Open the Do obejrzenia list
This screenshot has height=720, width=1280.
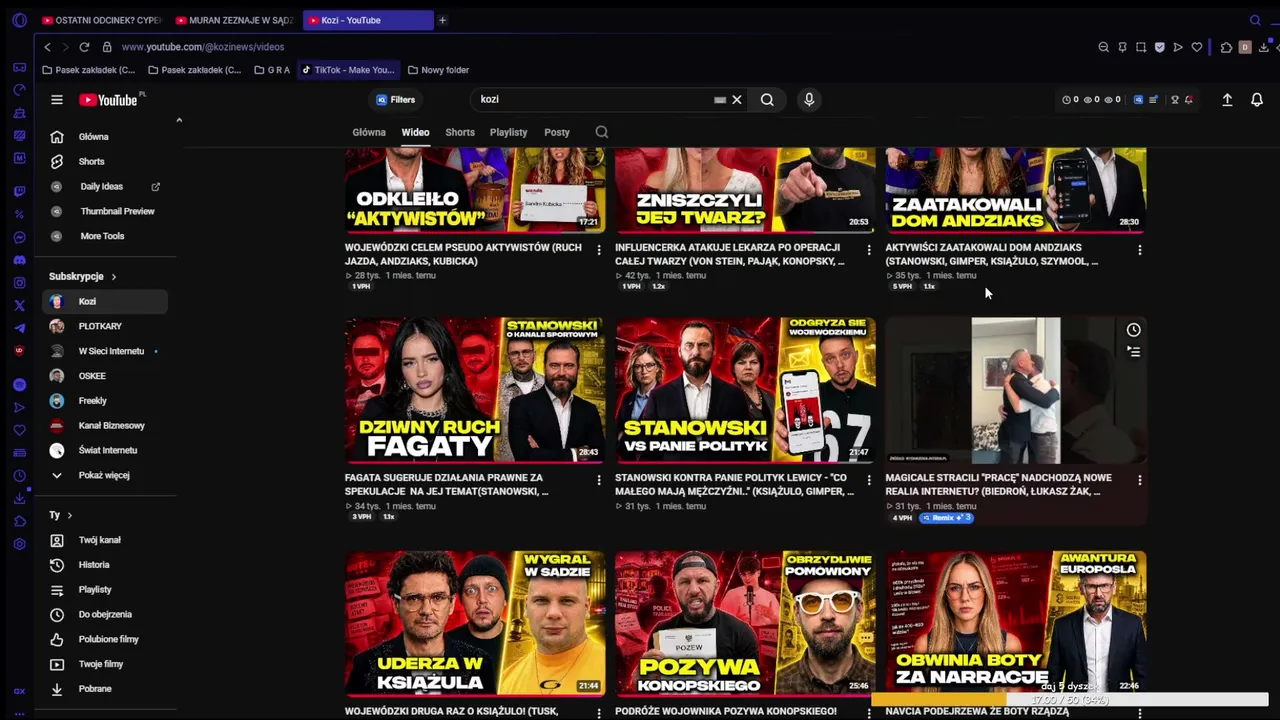tap(104, 614)
